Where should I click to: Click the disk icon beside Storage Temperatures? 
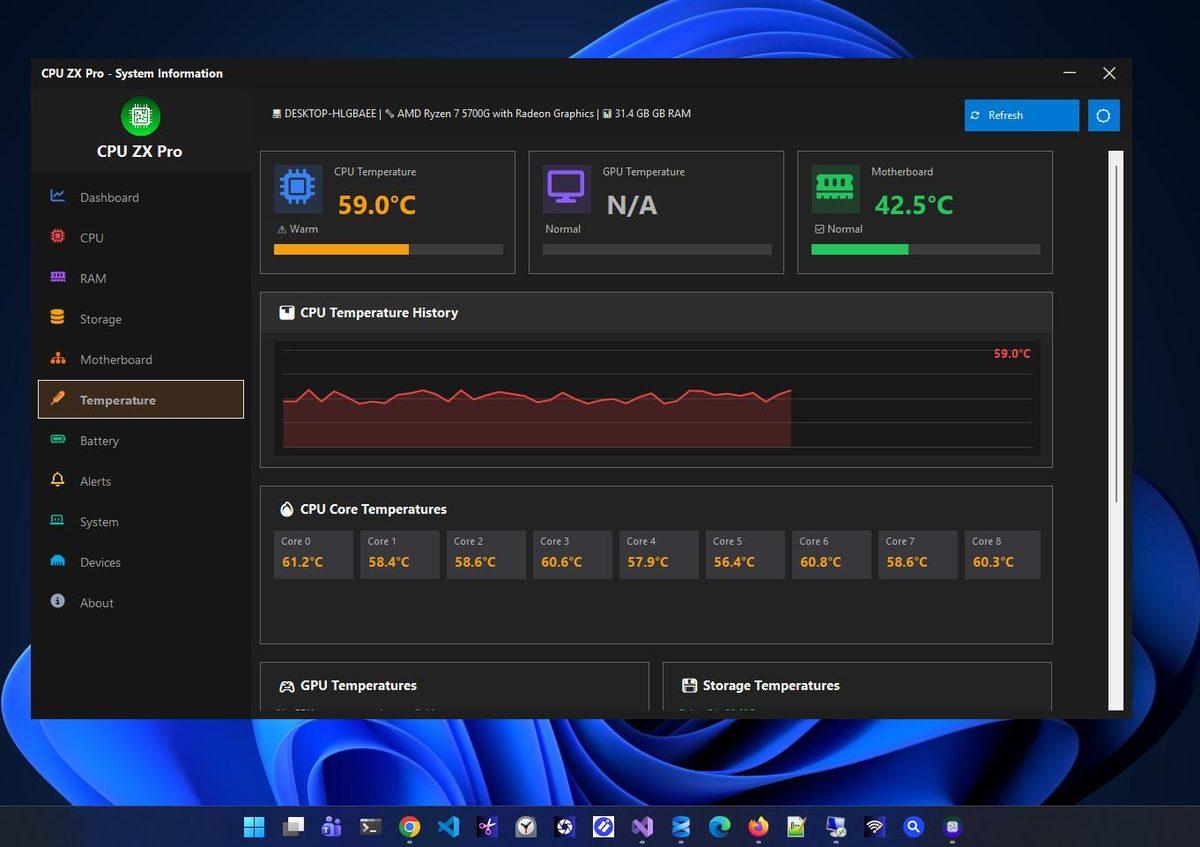(689, 685)
